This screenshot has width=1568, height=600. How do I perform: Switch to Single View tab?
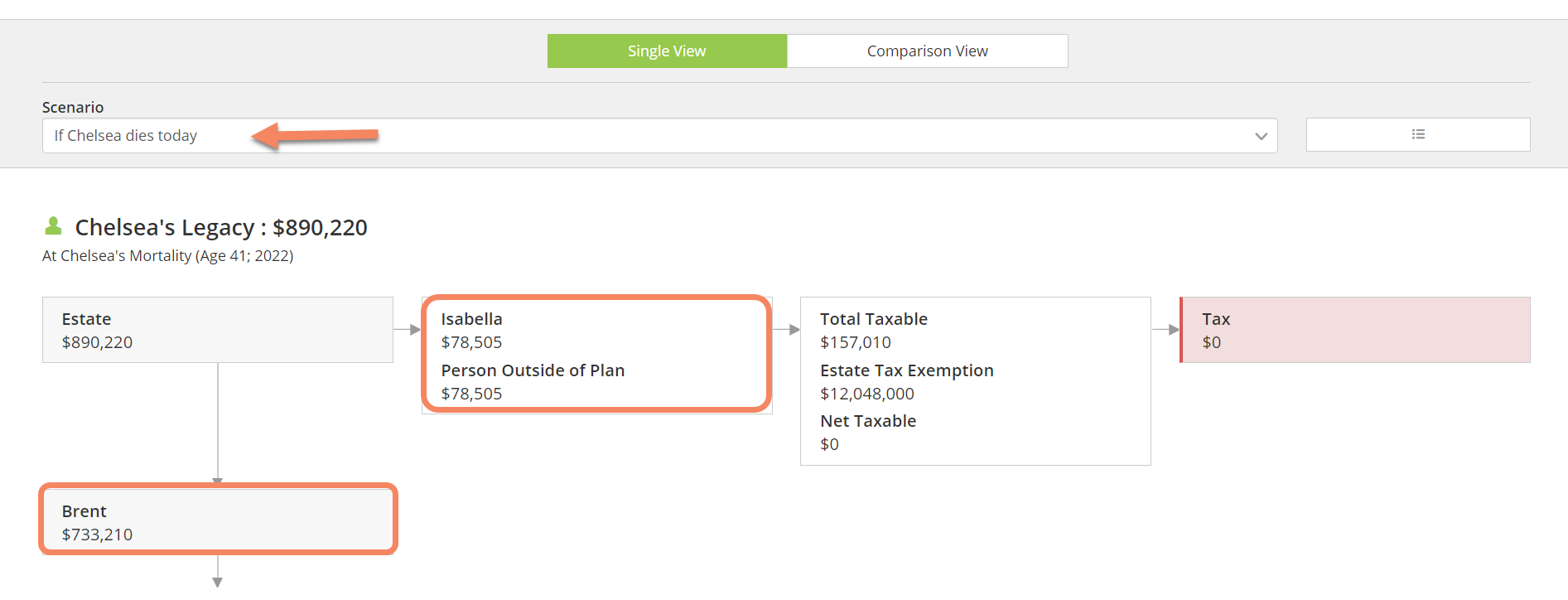pyautogui.click(x=667, y=51)
